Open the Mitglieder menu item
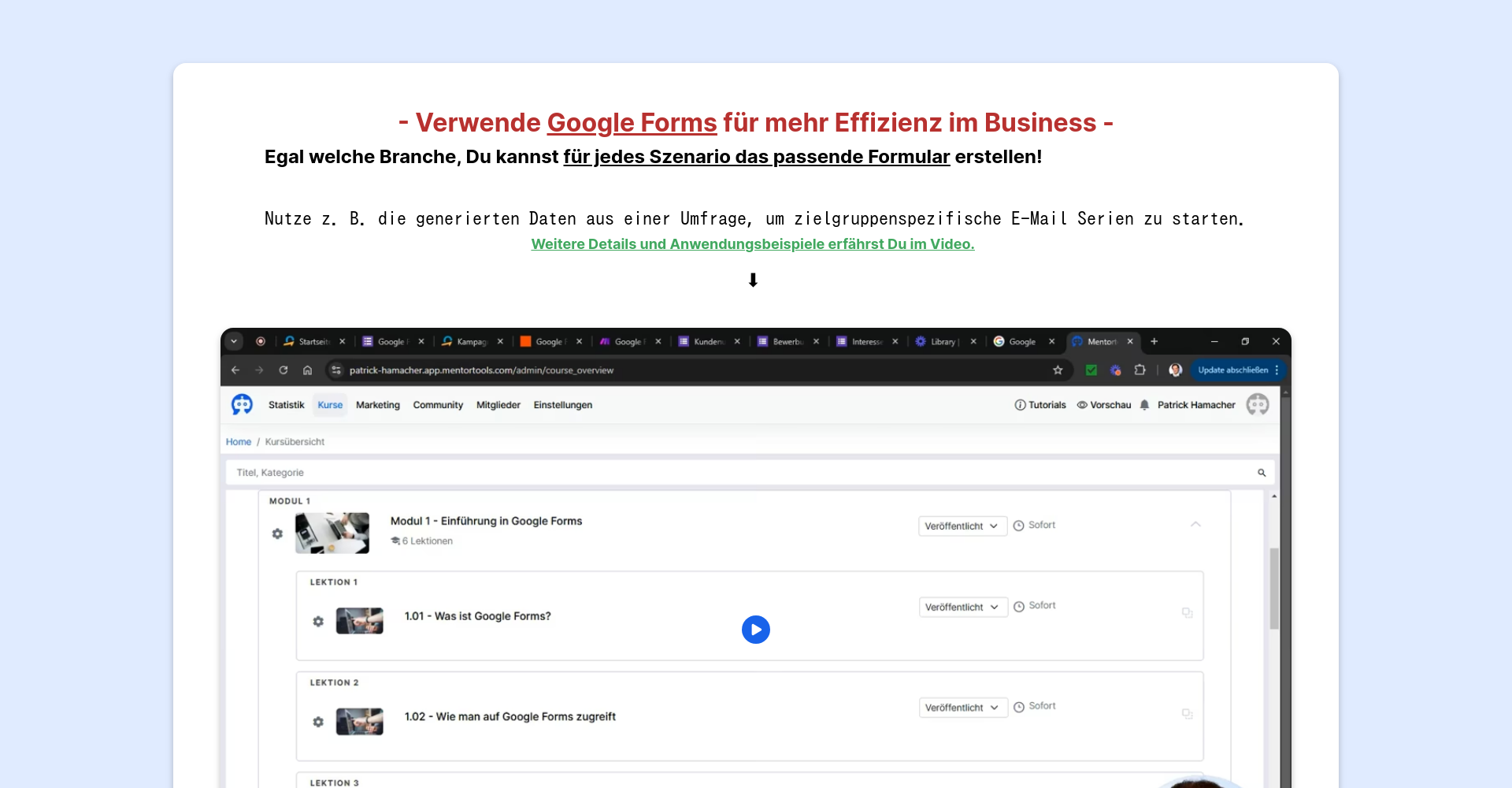The width and height of the screenshot is (1512, 788). (x=498, y=405)
